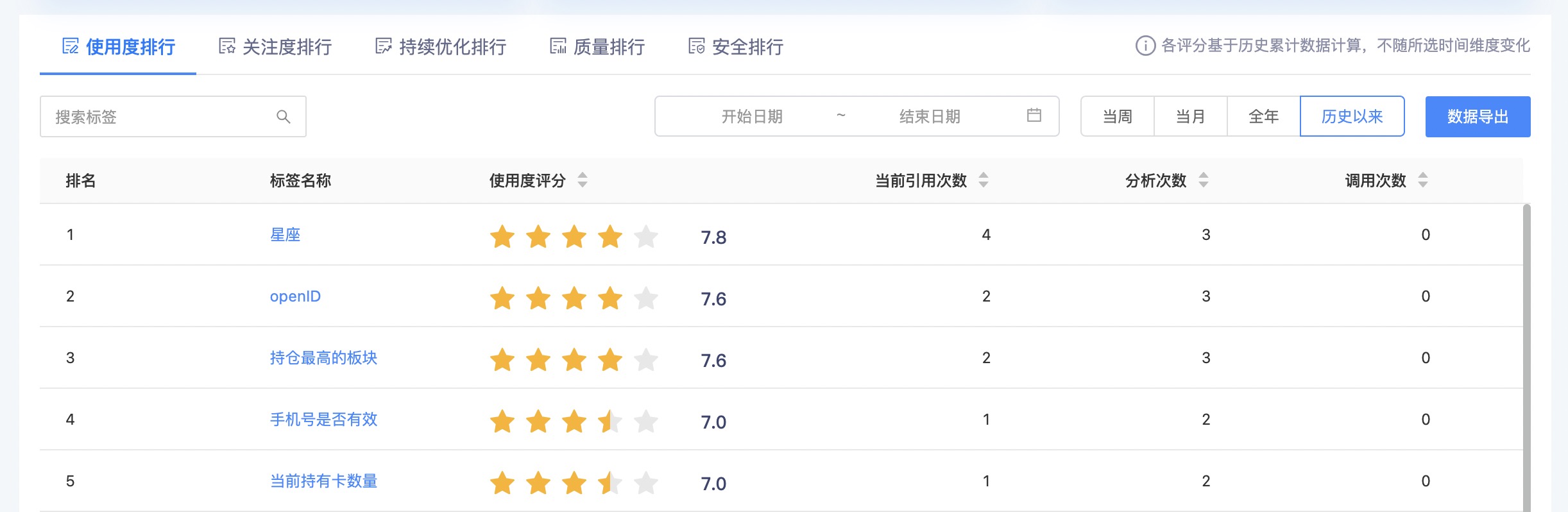1568x512 pixels.
Task: Open the 结束日期 date field
Action: 930,116
